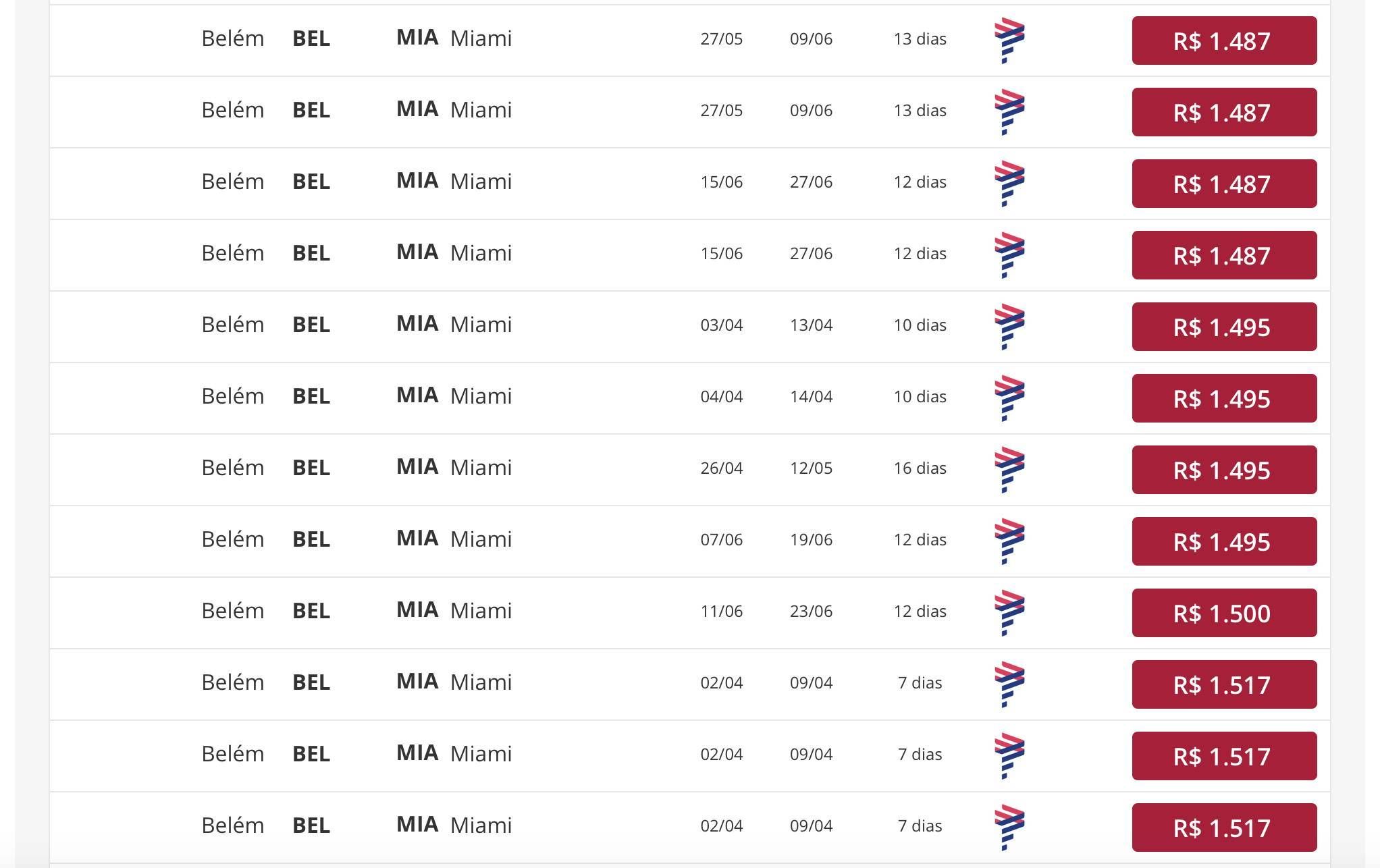Select first R$ 1.517 fare for 02/04
The width and height of the screenshot is (1380, 868).
[1224, 684]
